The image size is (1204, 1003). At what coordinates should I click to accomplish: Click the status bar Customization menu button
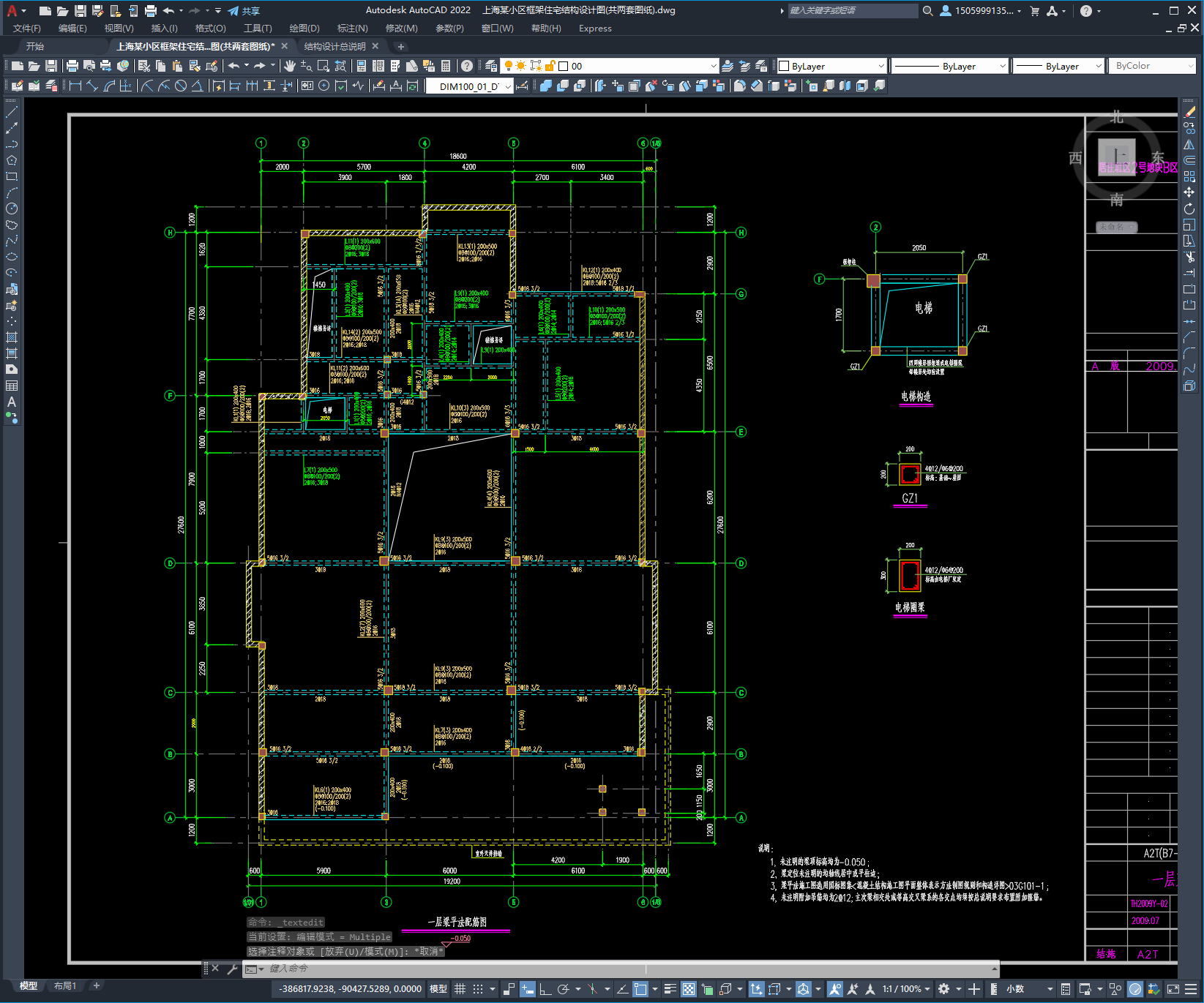pos(1192,989)
